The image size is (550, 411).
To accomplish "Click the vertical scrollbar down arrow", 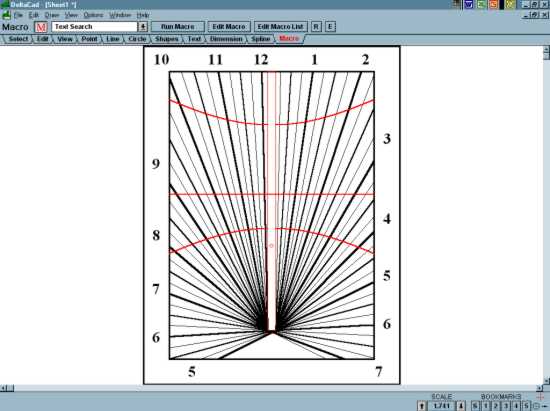I will click(546, 381).
